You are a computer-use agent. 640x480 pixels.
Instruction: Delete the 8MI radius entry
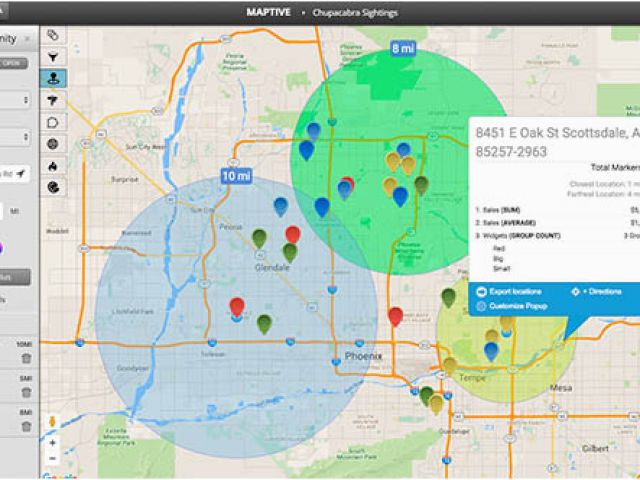point(26,427)
